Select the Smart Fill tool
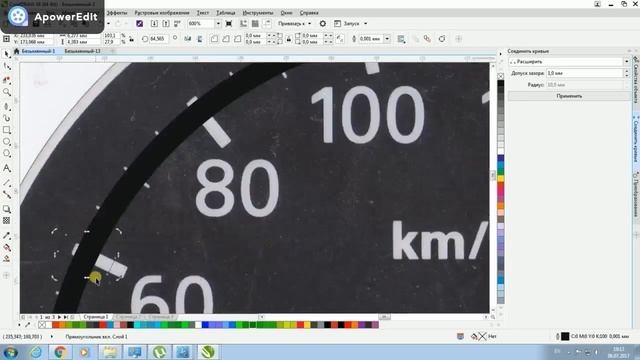This screenshot has height=360, width=640. 7,259
